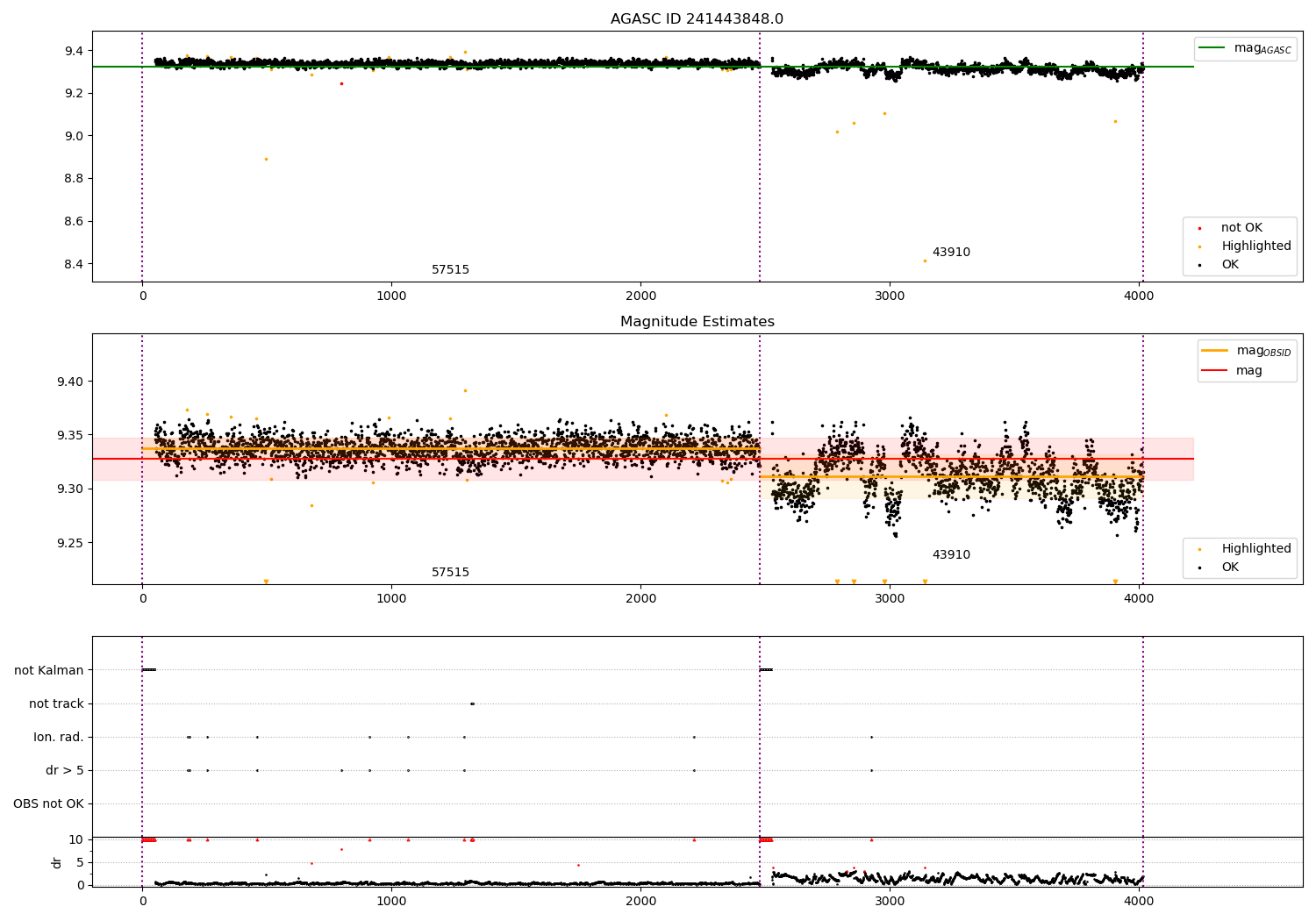This screenshot has height=921, width=1316.
Task: Click the 'not Kalman' axis label
Action: pyautogui.click(x=49, y=670)
